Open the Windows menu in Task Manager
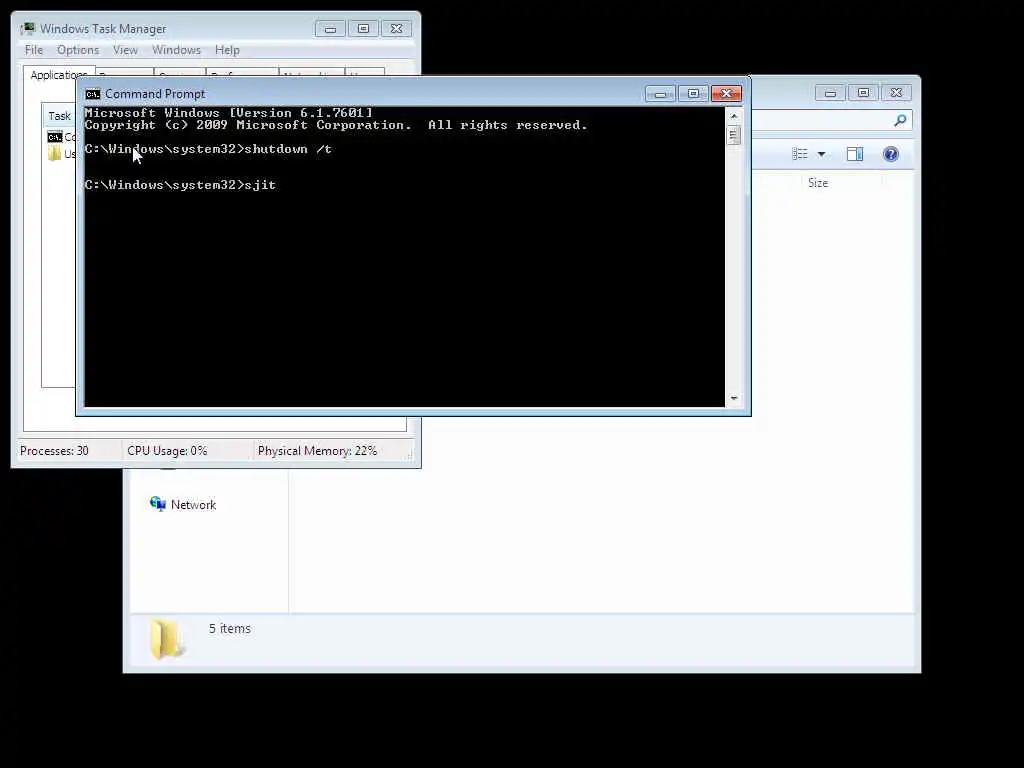Screen dimensions: 1024x768 coord(176,50)
